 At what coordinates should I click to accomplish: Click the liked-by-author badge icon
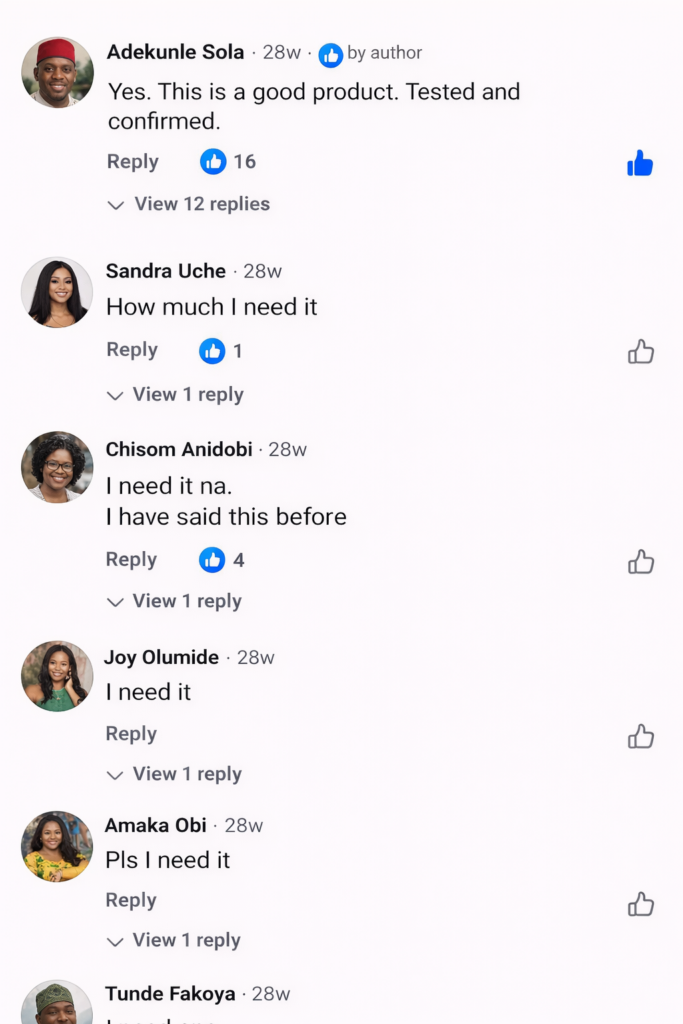pyautogui.click(x=330, y=55)
